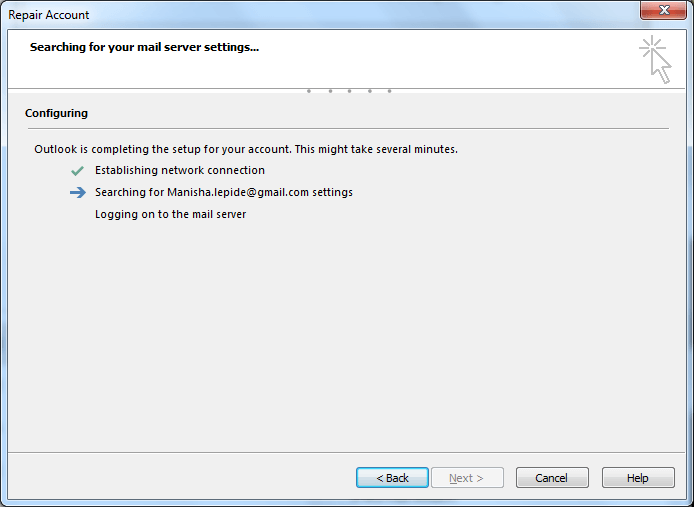Click the 'Outlook is completing the setup' message
Screen dimensions: 694x507
point(246,149)
